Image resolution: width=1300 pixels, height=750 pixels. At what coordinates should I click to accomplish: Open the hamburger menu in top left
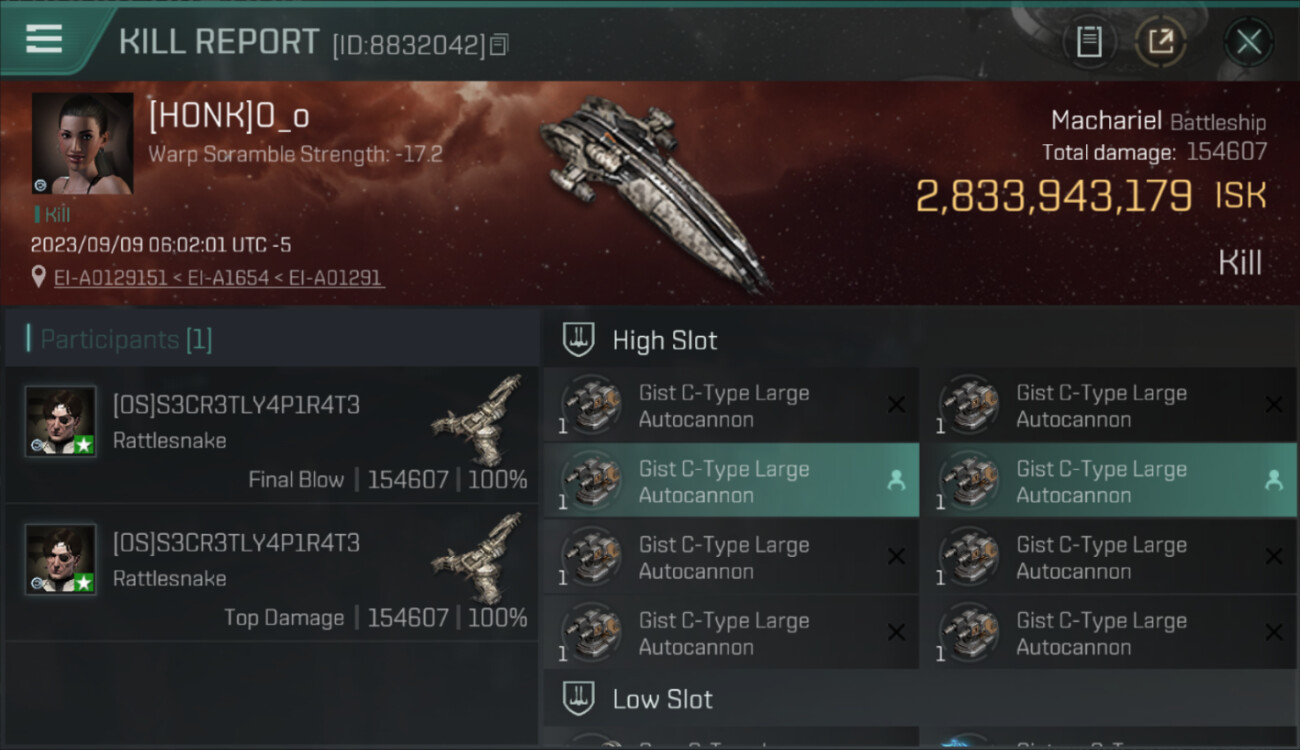click(44, 38)
